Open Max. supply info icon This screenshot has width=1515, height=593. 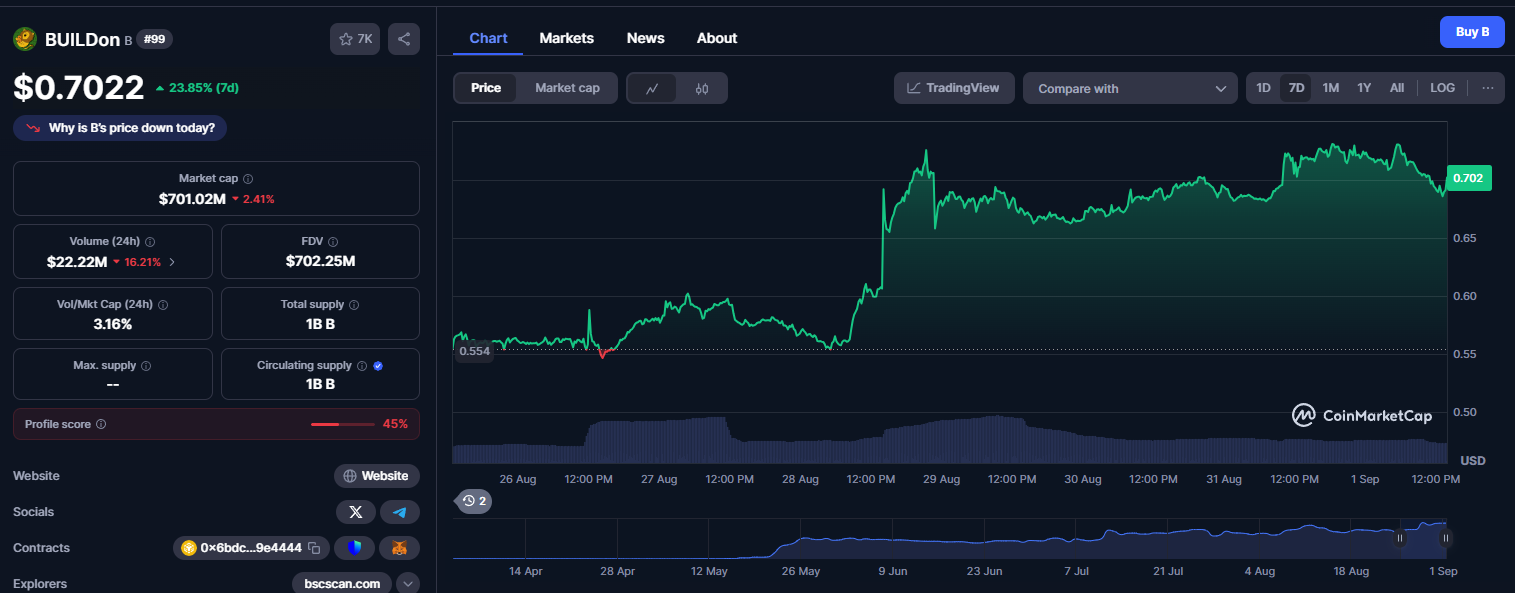click(146, 366)
